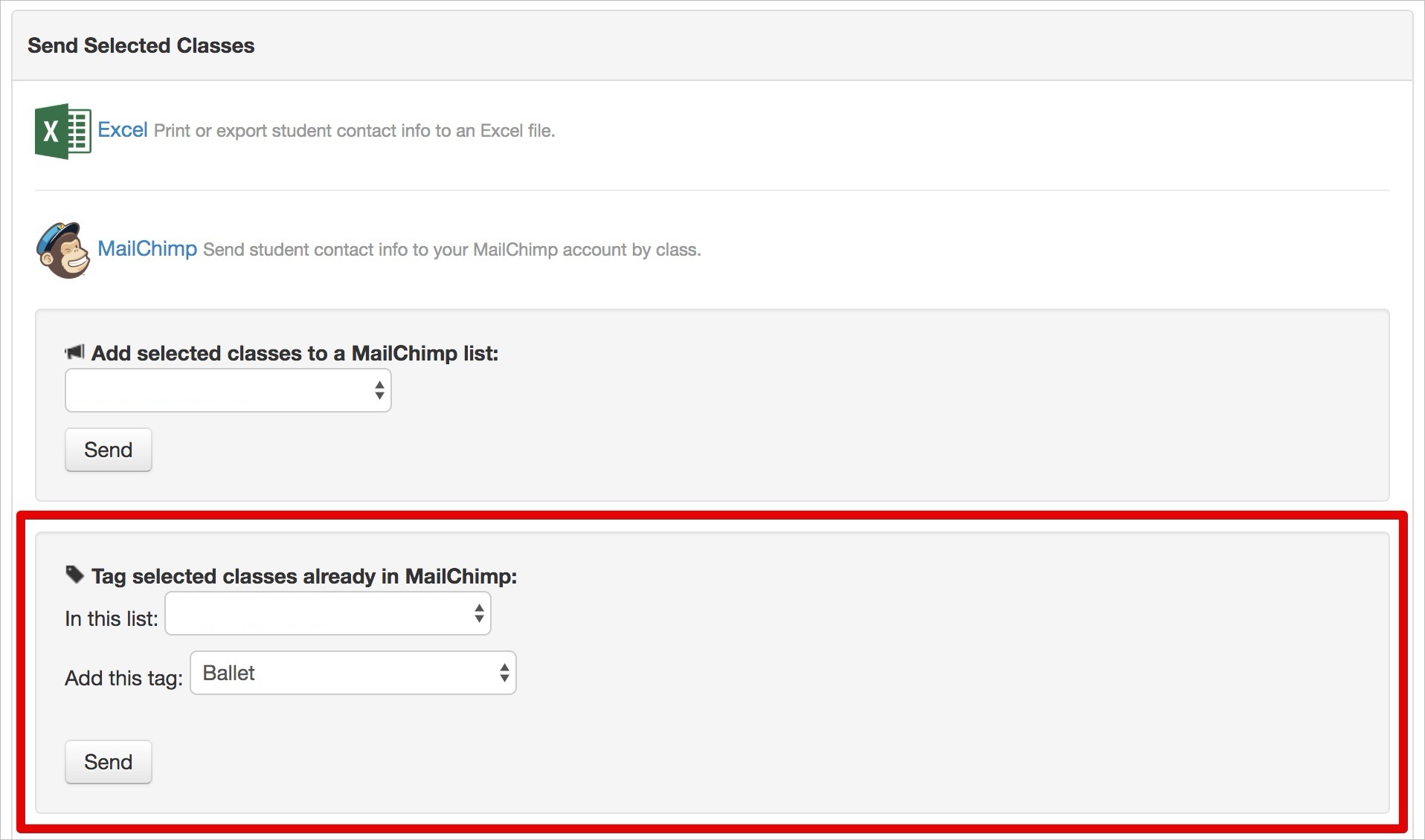Click the tag icon beside Tag selected classes
The width and height of the screenshot is (1425, 840).
tap(74, 575)
